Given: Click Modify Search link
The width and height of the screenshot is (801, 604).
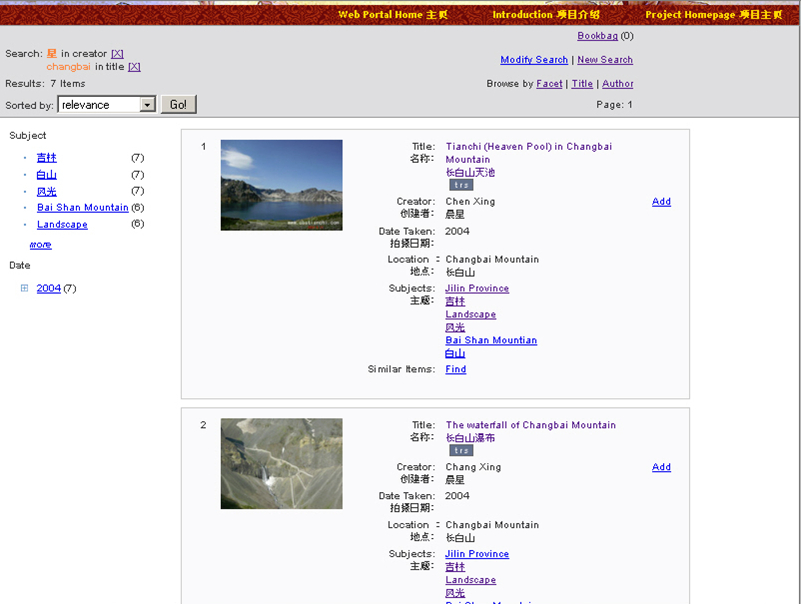Looking at the screenshot, I should pyautogui.click(x=534, y=60).
